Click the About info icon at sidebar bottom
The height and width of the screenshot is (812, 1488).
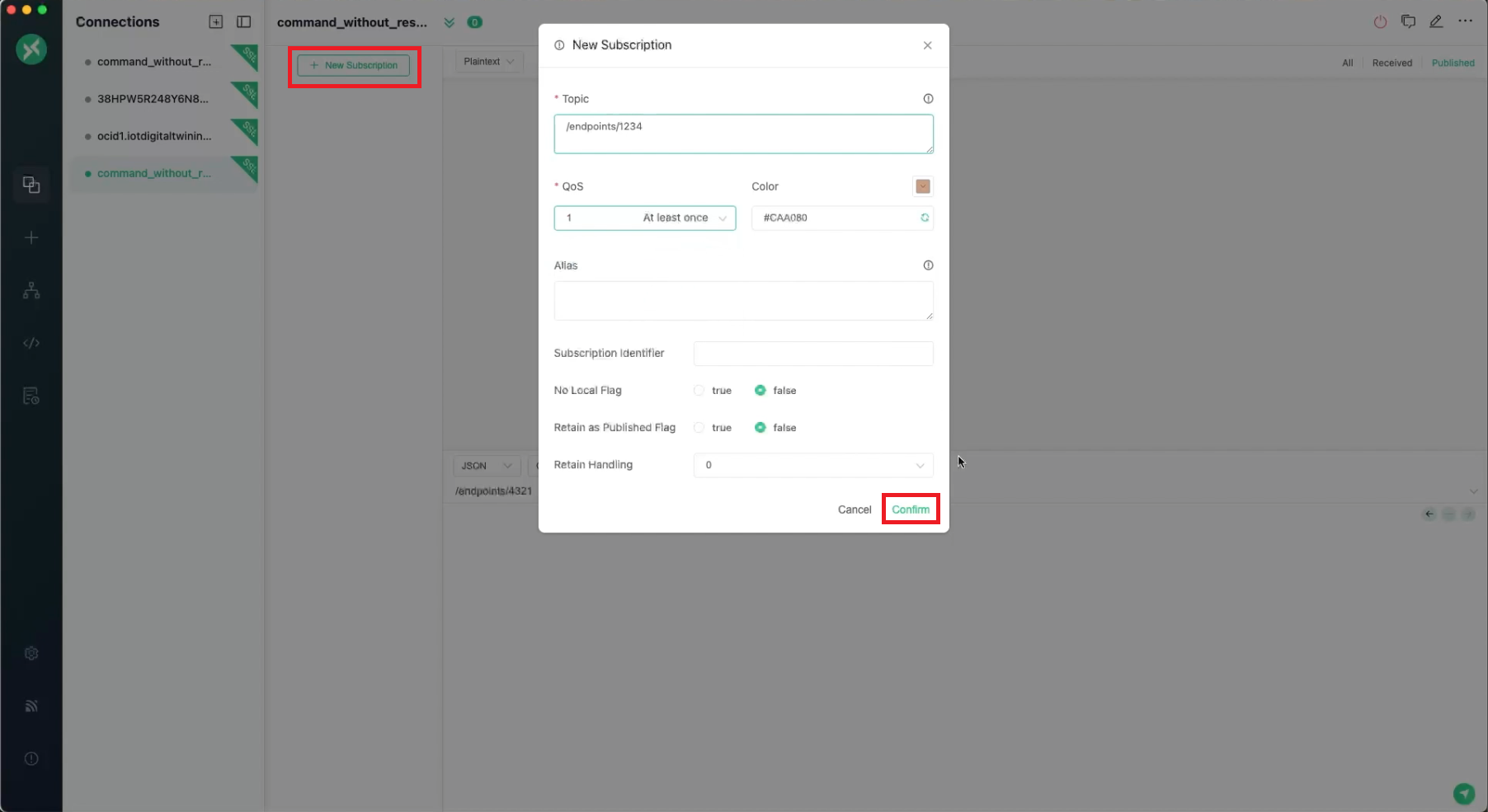(x=31, y=758)
